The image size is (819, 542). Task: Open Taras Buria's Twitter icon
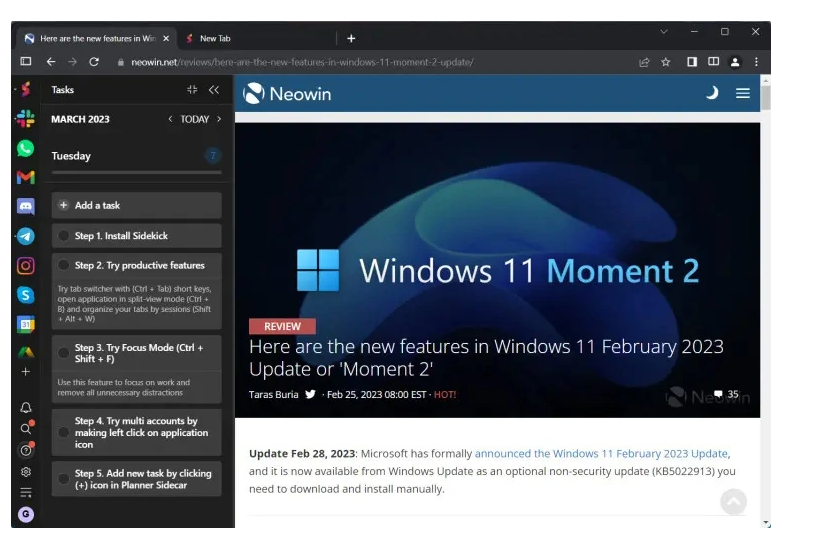pyautogui.click(x=310, y=394)
